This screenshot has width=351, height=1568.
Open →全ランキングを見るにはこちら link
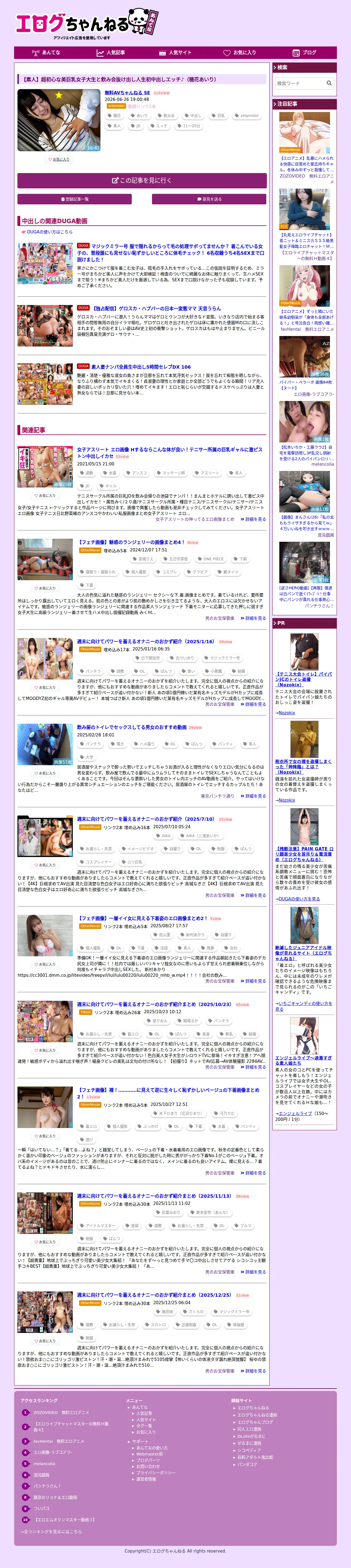(x=51, y=1531)
